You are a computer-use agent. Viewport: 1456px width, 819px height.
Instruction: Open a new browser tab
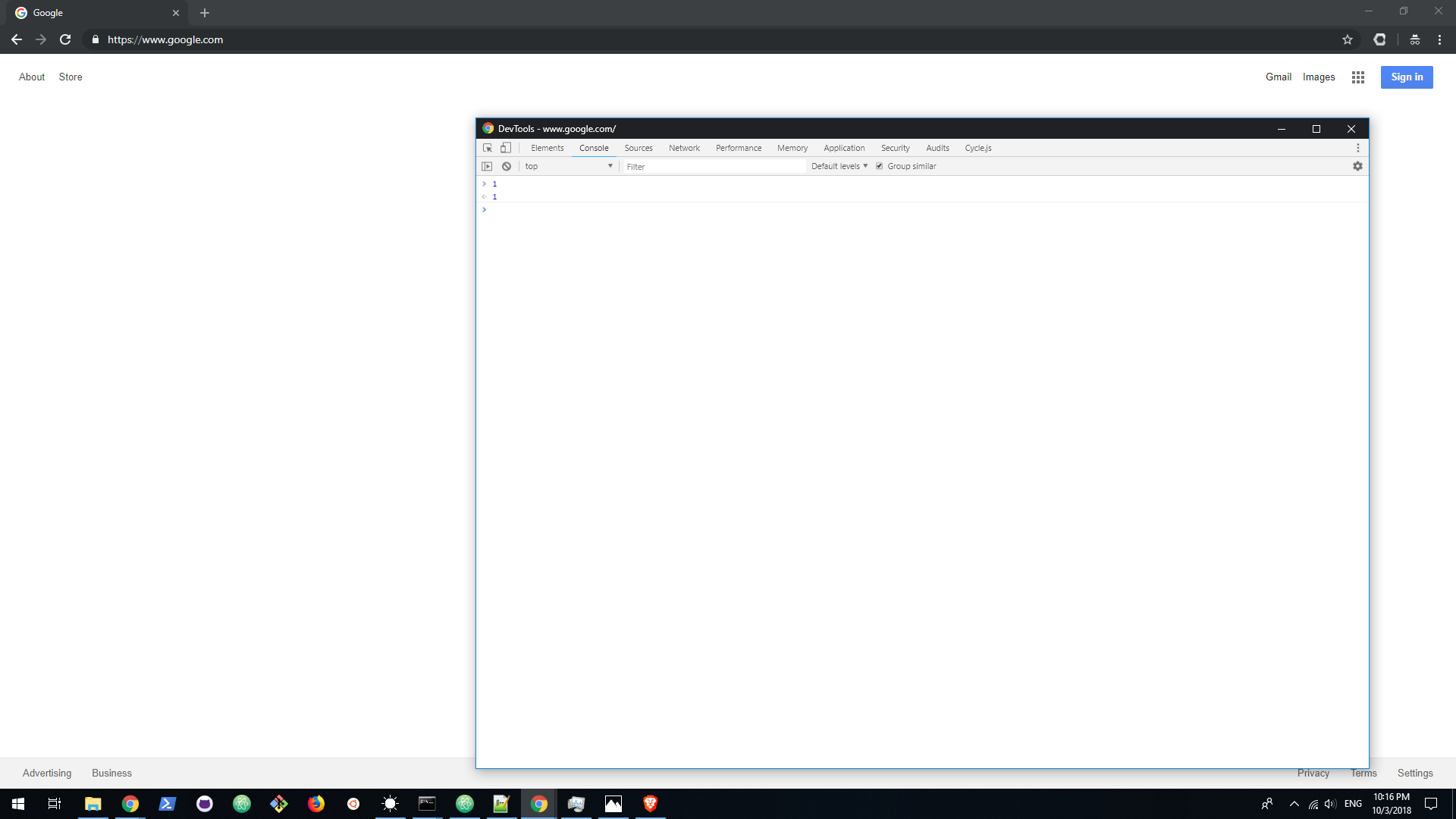pos(205,13)
